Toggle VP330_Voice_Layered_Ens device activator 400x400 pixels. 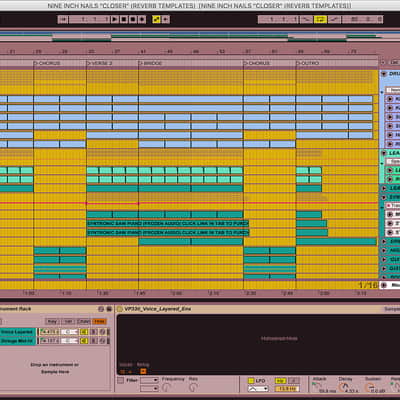pos(120,309)
